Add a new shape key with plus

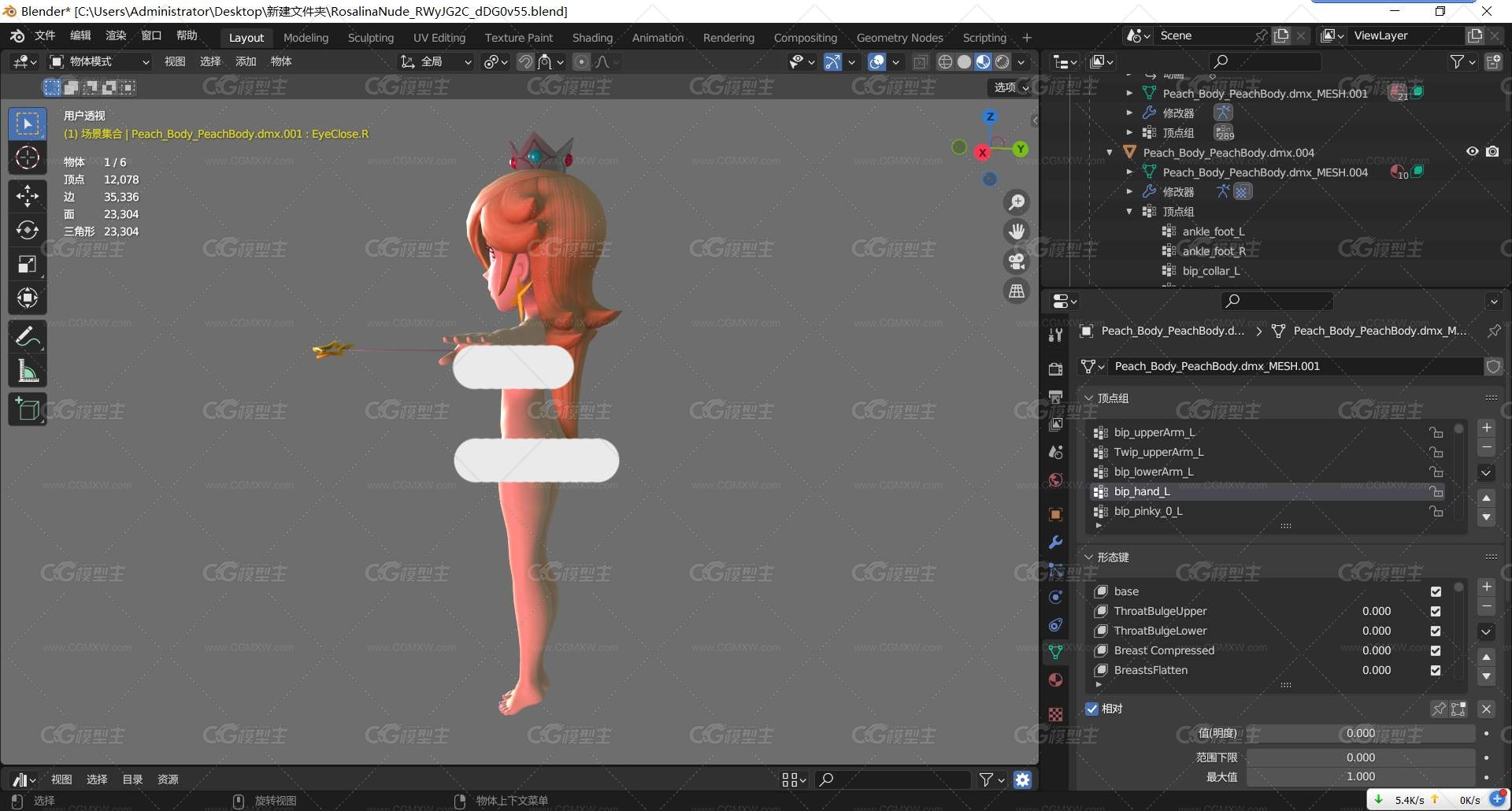tap(1486, 587)
